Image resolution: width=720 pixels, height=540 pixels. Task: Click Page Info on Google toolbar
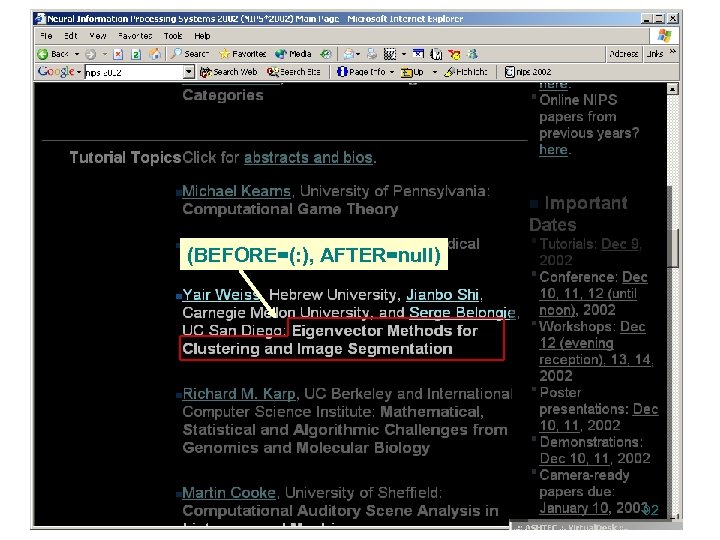[x=361, y=72]
